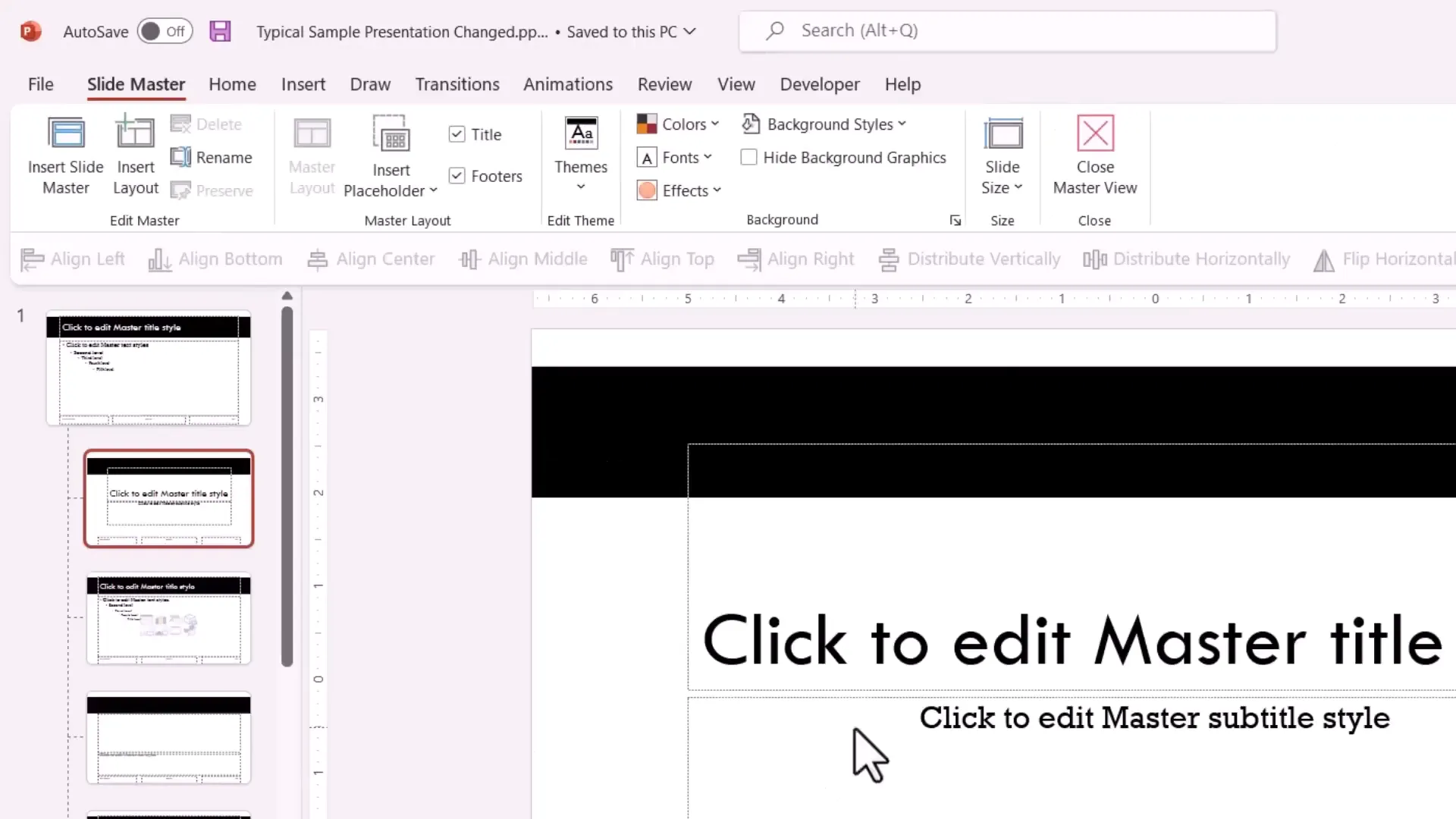1456x819 pixels.
Task: Enable Hide Background Graphics checkbox
Action: point(748,157)
